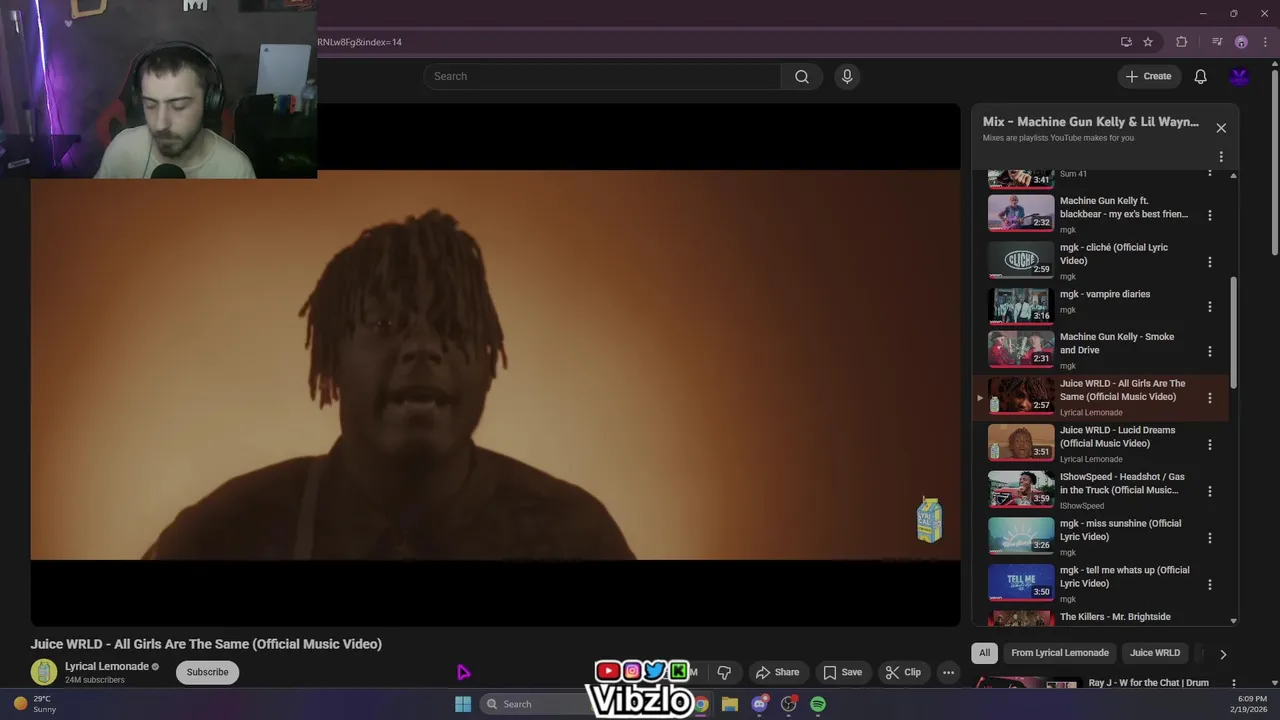Play mgk cliché lyric video thumbnail

[1020, 259]
